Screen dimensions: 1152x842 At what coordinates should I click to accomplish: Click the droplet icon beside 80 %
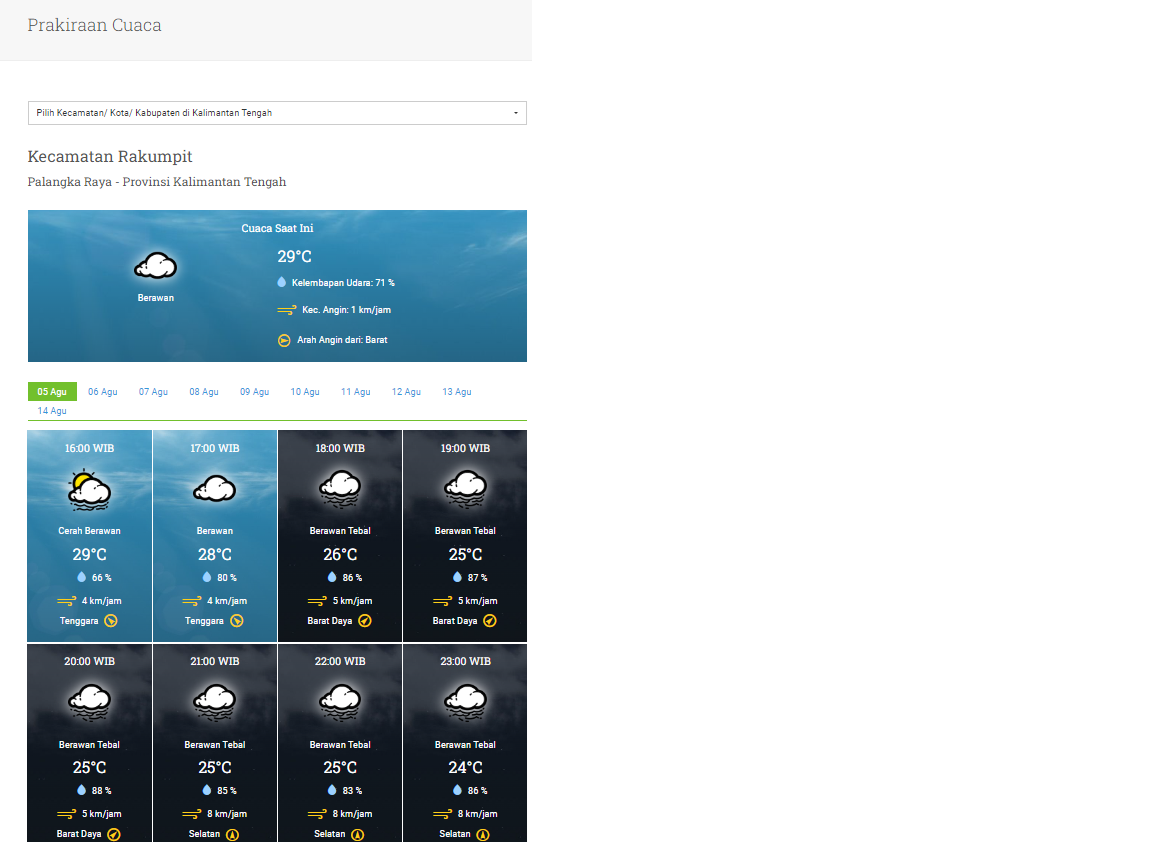(207, 577)
